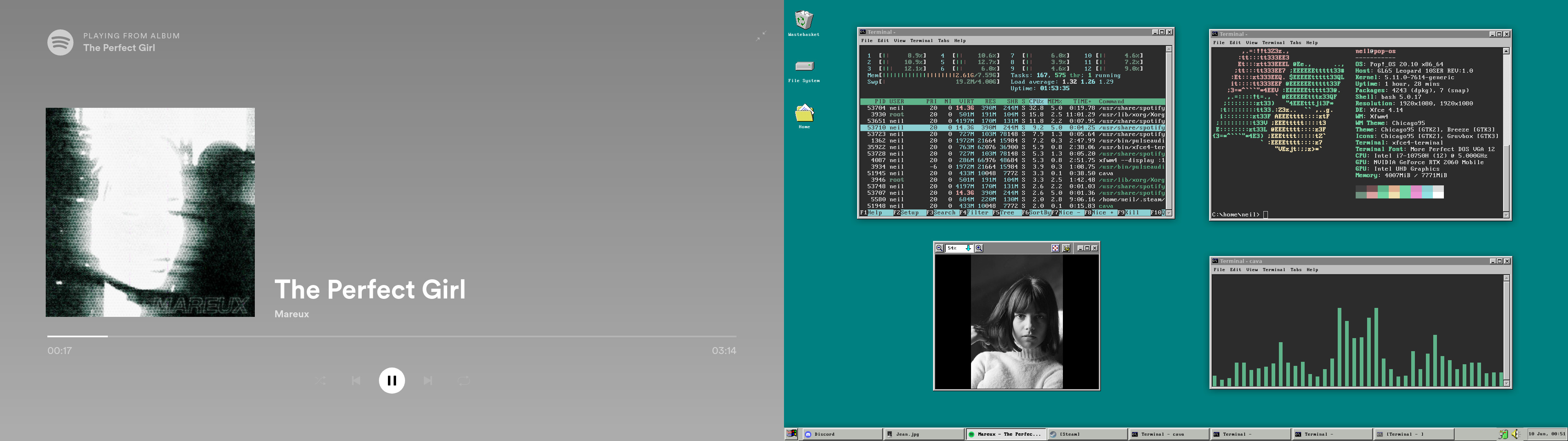The width and height of the screenshot is (1568, 441).
Task: Open the zoom percentage dropdown in image viewer
Action: pos(968,248)
